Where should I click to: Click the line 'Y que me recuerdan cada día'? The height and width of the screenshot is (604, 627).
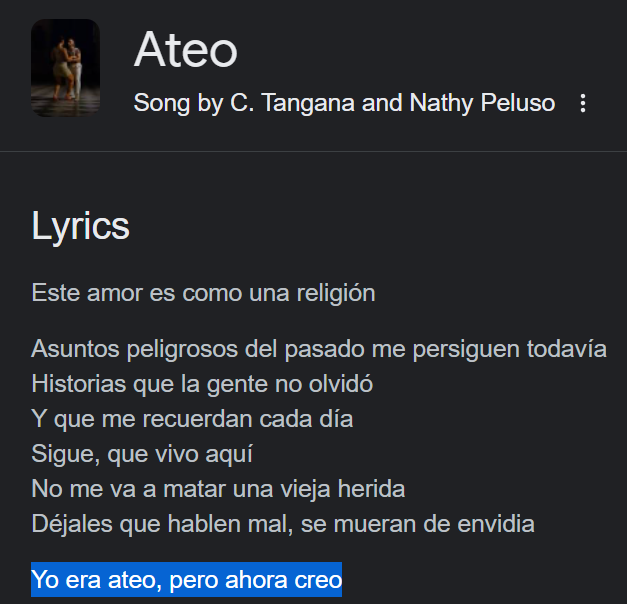coord(192,418)
